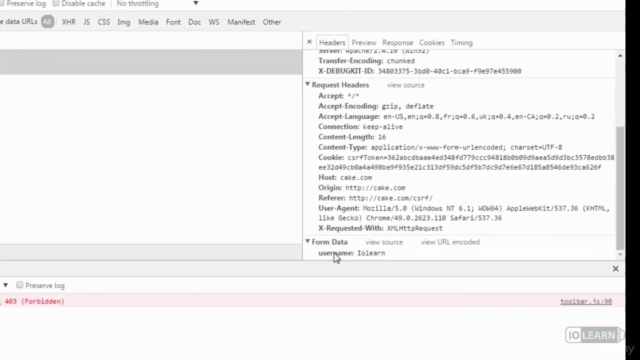Click the Host cake.com header

345,178
